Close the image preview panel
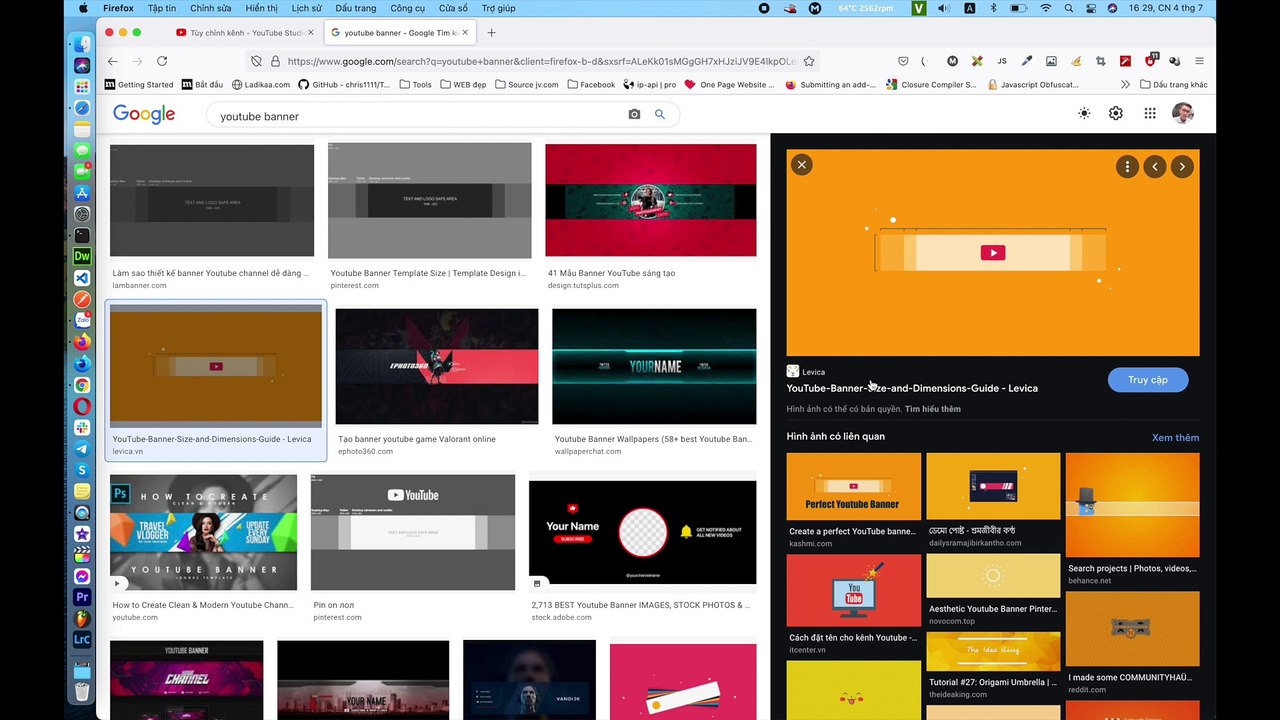 tap(801, 165)
